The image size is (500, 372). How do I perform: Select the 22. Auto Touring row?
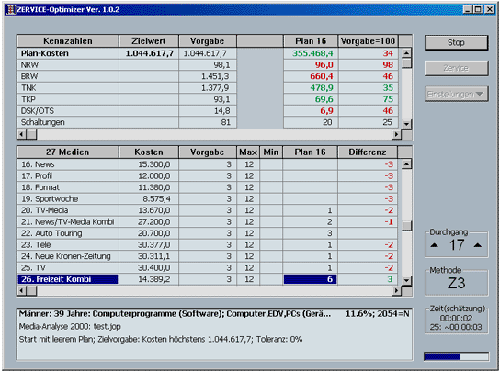coord(207,233)
